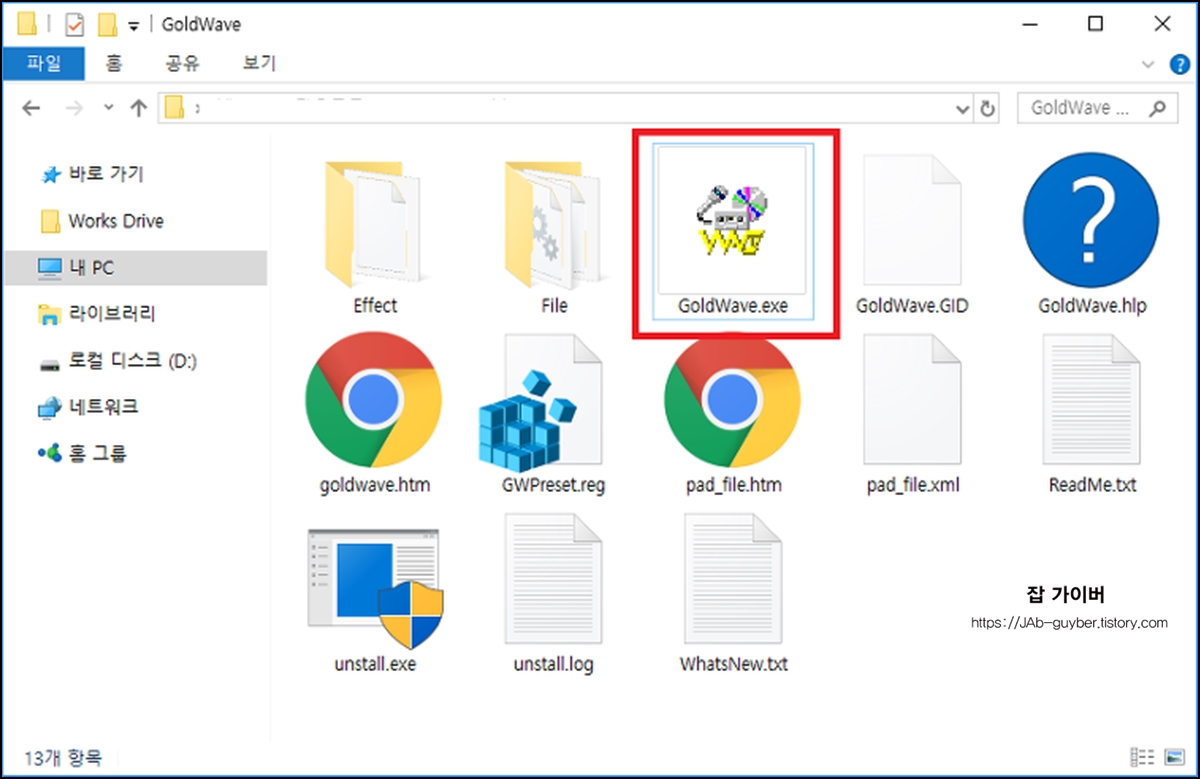Screen dimensions: 1200x779
Task: Select the goldwave.htm Chrome icon
Action: click(374, 400)
